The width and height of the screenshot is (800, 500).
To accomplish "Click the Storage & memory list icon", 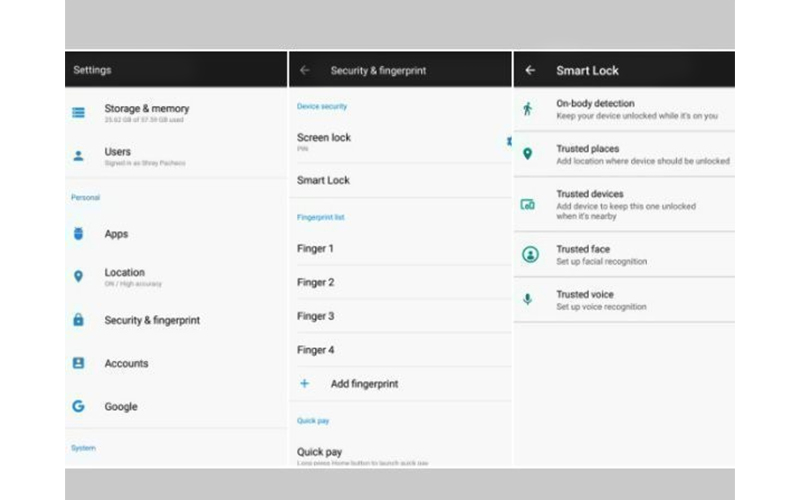I will tap(78, 112).
